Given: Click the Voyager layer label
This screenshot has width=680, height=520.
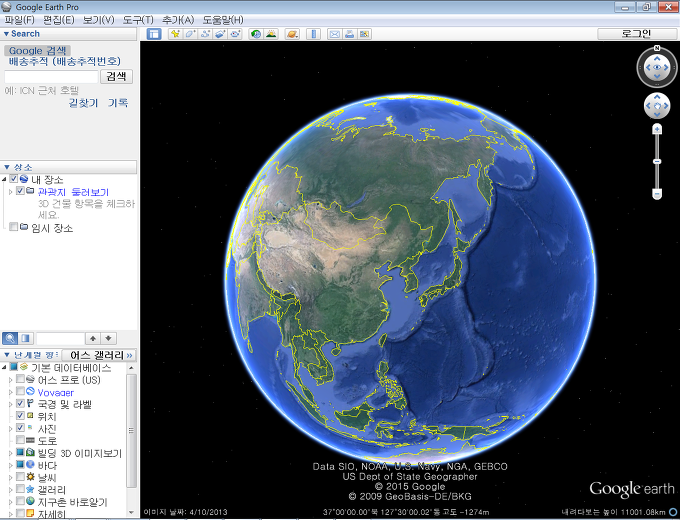Looking at the screenshot, I should pyautogui.click(x=56, y=392).
